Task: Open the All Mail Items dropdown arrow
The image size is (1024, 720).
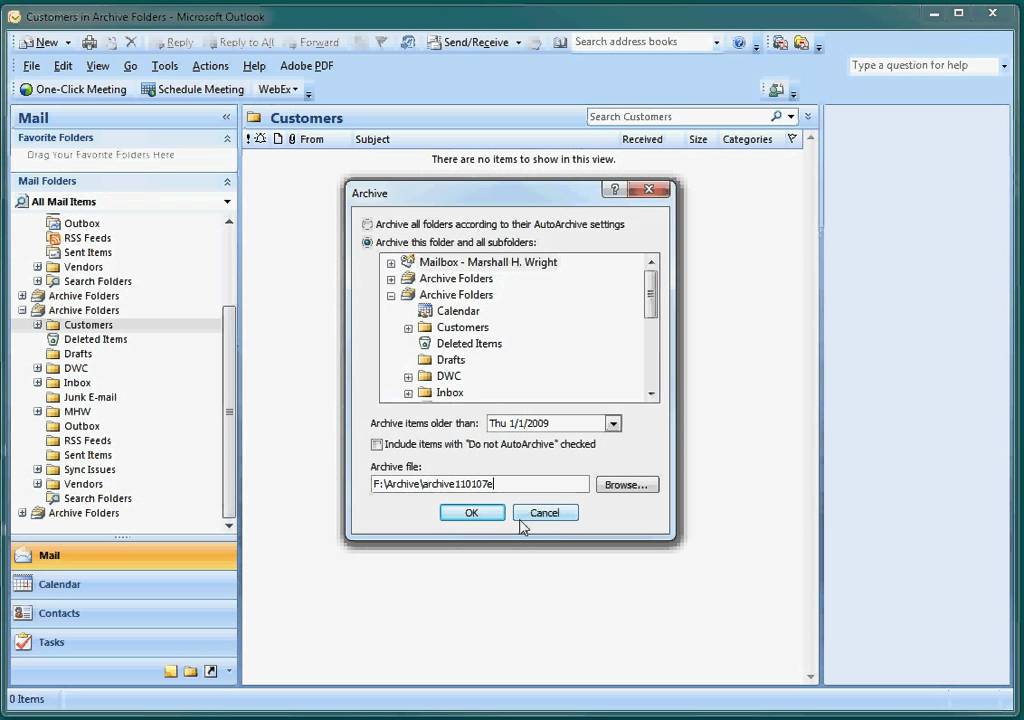Action: click(x=227, y=201)
